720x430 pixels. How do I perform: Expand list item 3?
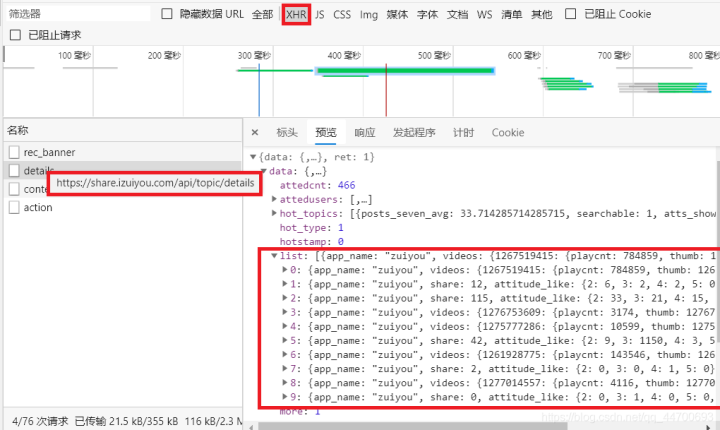click(x=285, y=312)
